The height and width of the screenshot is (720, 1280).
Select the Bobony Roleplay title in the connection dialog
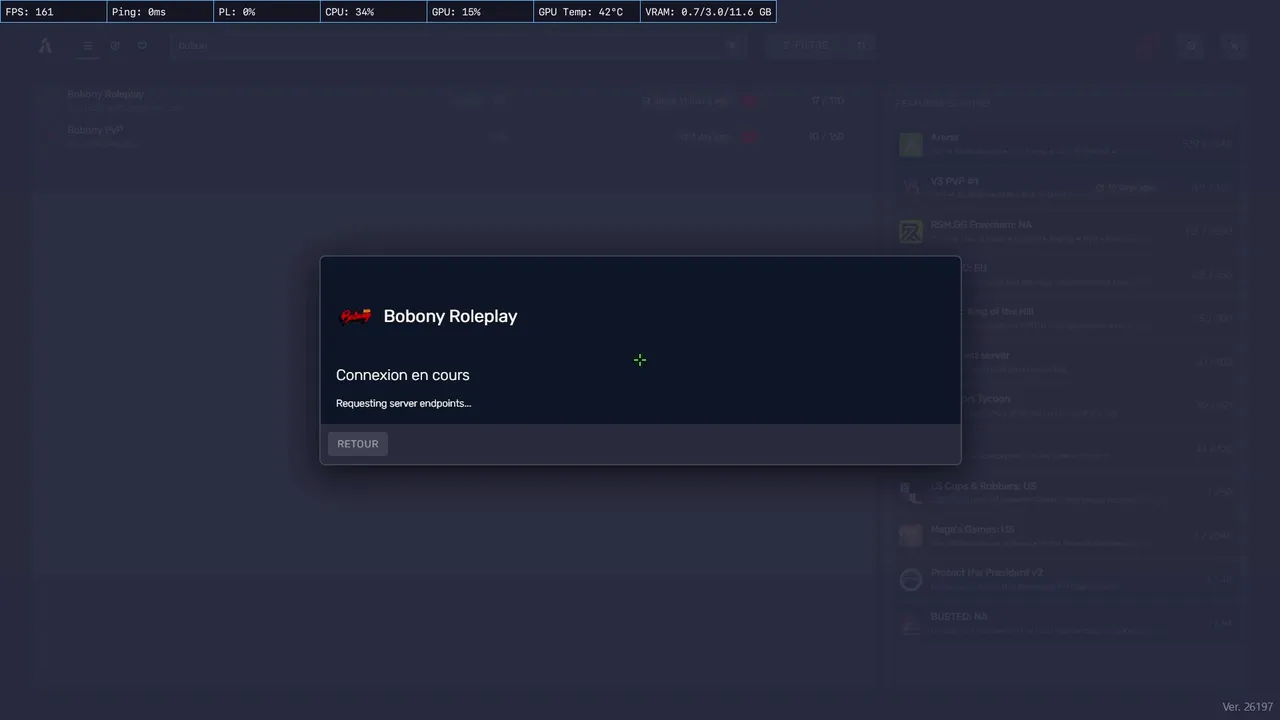450,316
